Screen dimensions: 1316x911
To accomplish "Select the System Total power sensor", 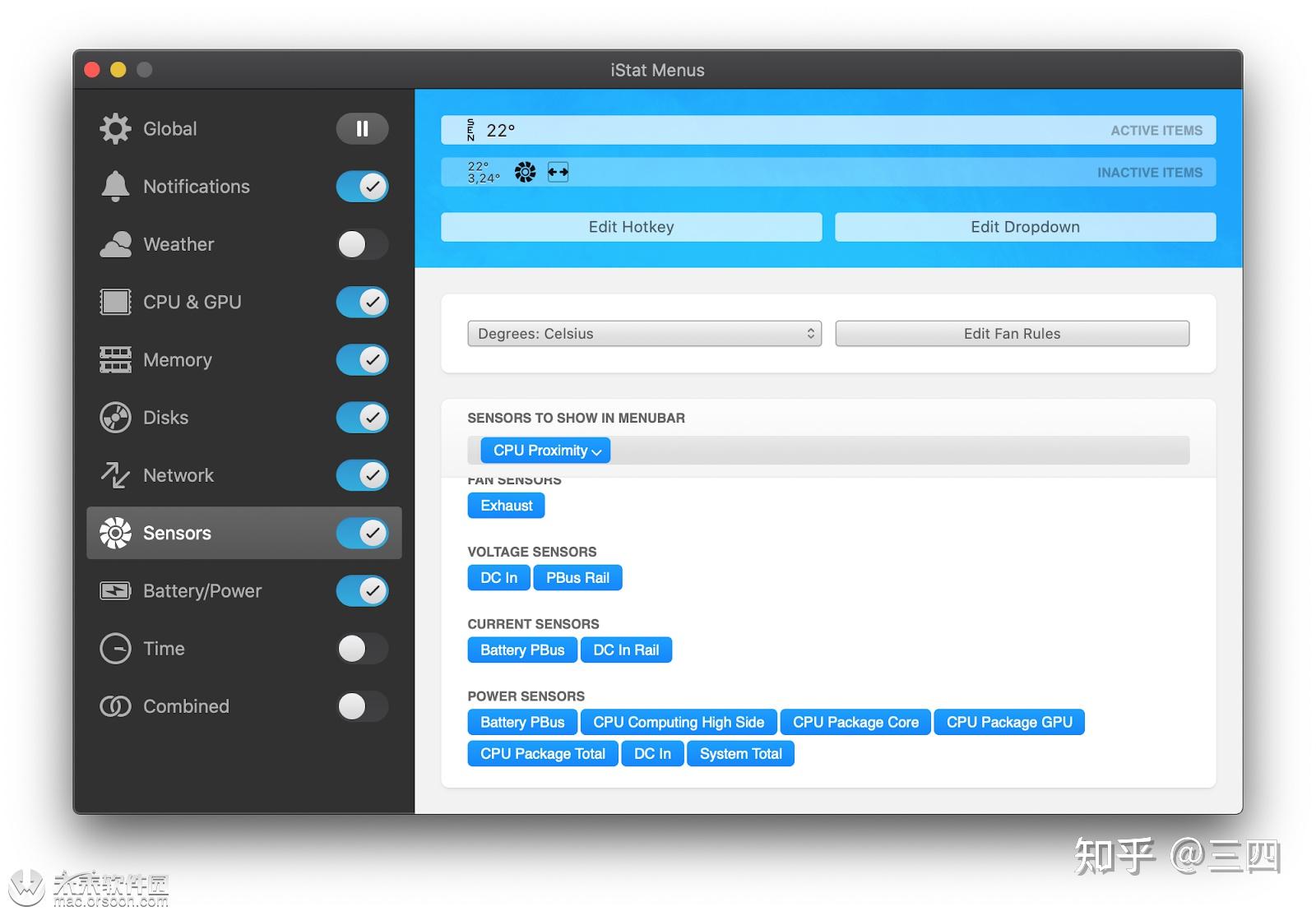I will coord(740,754).
